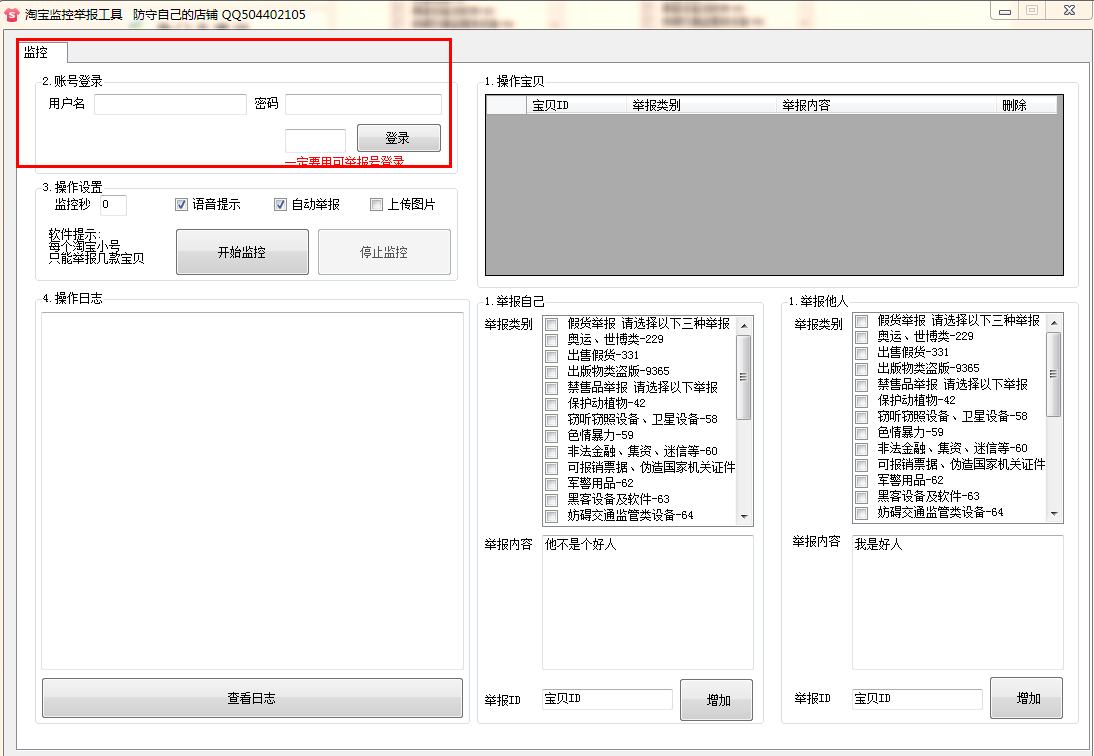Check 可报销票据 in 举报自己 list
1094x756 pixels.
[552, 469]
